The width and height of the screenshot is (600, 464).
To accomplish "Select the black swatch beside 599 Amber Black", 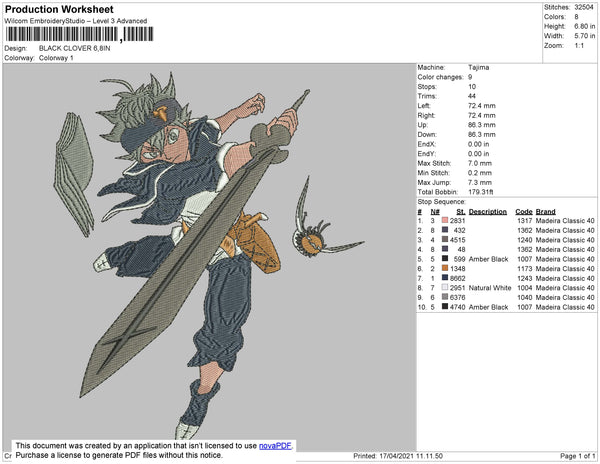I will click(x=445, y=259).
